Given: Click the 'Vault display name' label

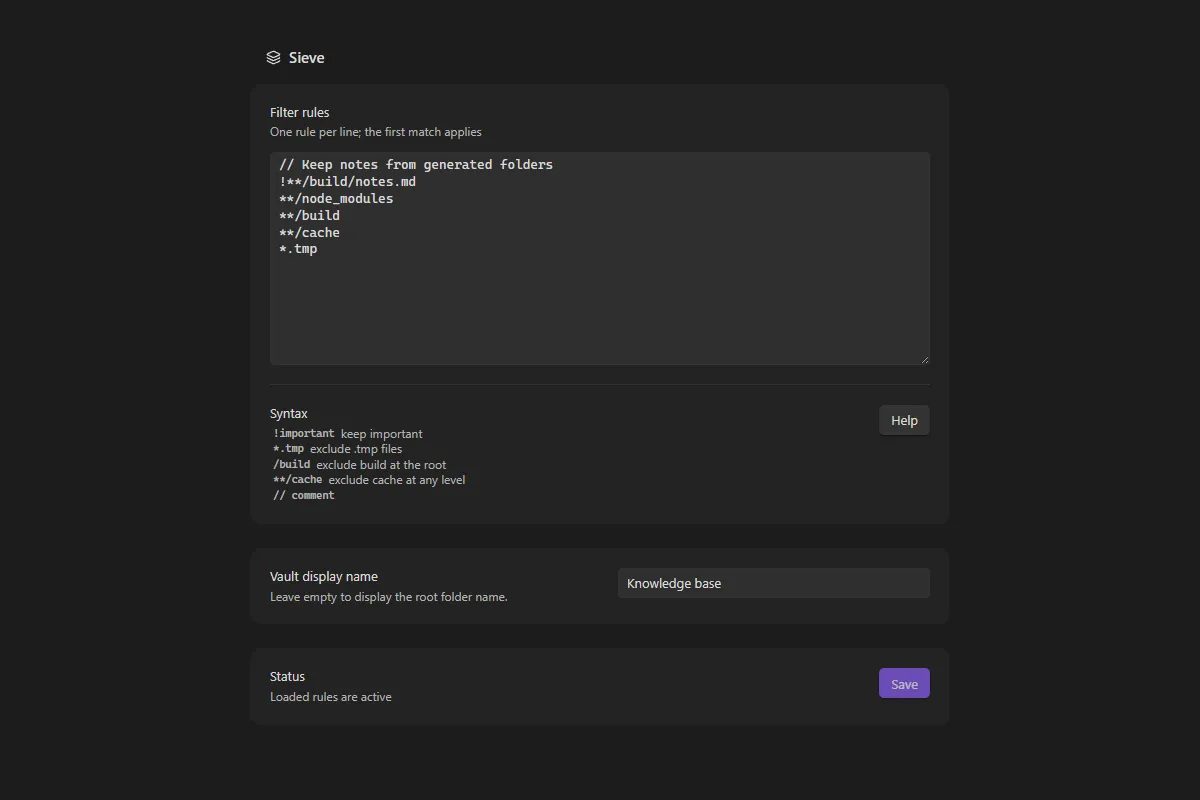Looking at the screenshot, I should (324, 576).
